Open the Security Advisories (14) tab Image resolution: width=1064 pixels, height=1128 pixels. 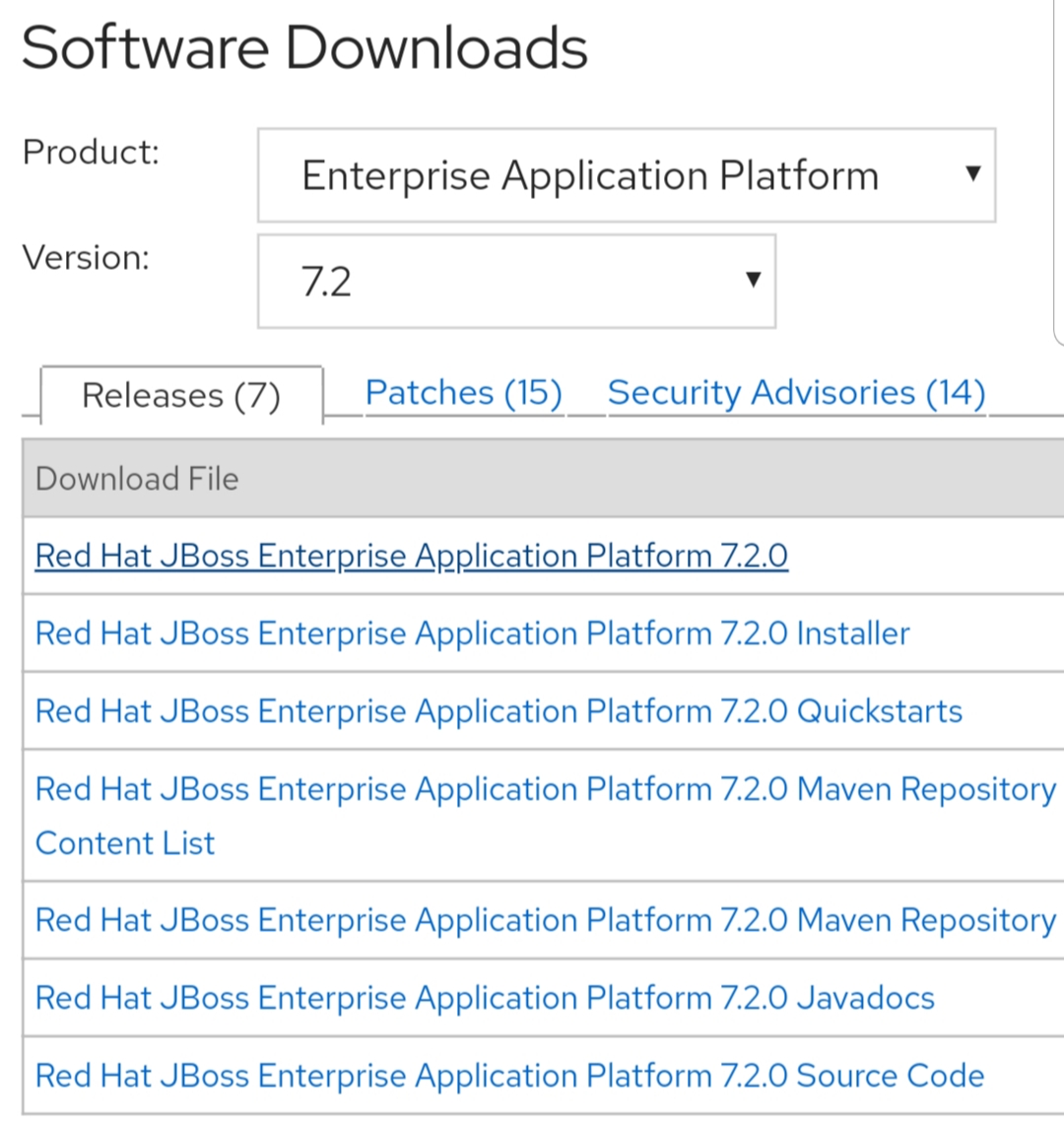click(796, 393)
